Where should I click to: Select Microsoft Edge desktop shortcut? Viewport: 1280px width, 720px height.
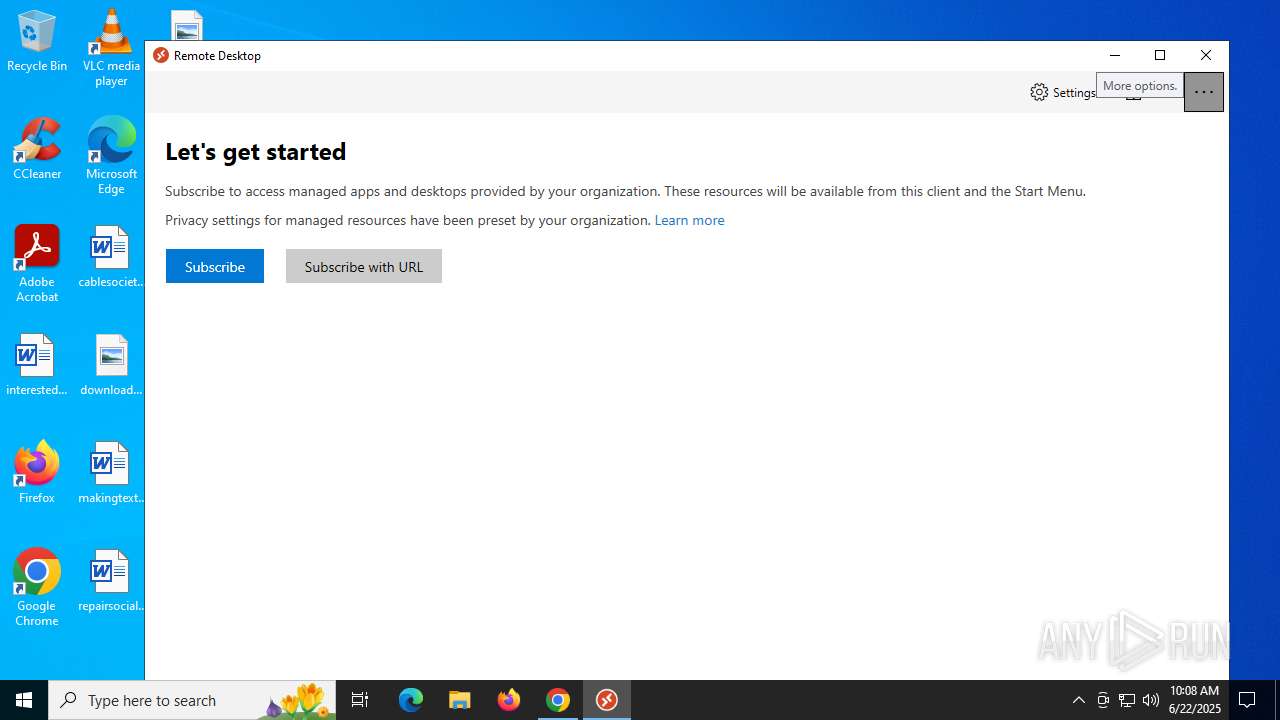click(x=111, y=156)
